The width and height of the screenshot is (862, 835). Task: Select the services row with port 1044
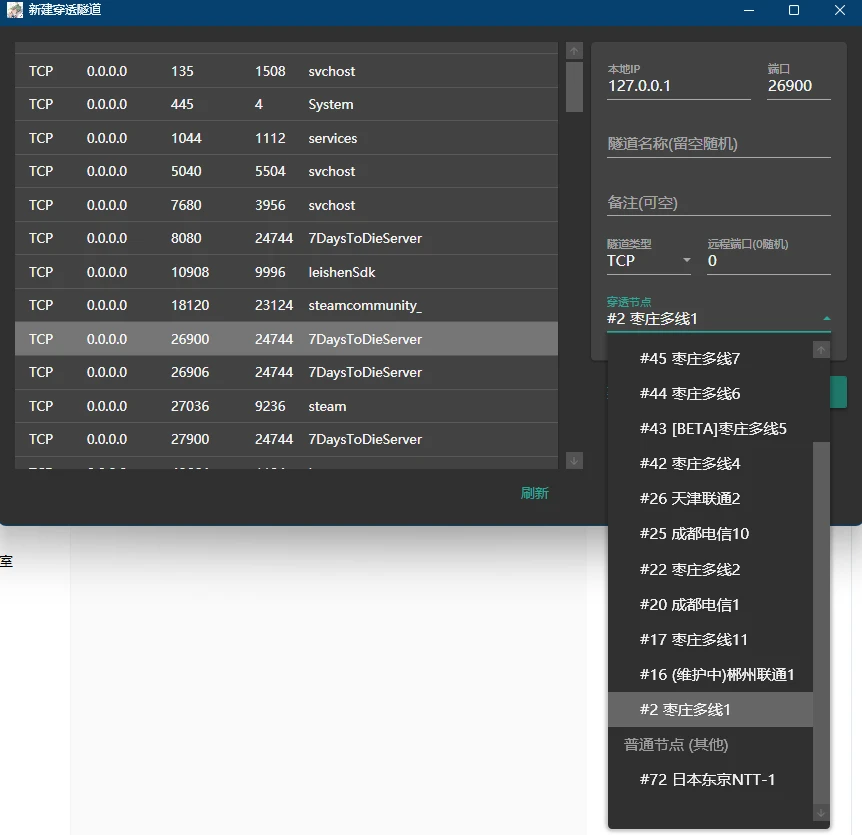pos(286,138)
